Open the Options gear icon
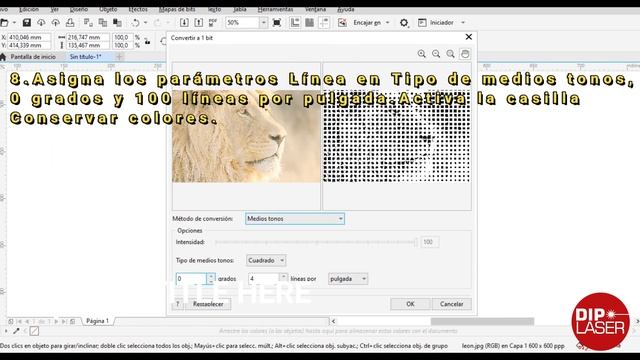This screenshot has width=640, height=360. point(404,23)
